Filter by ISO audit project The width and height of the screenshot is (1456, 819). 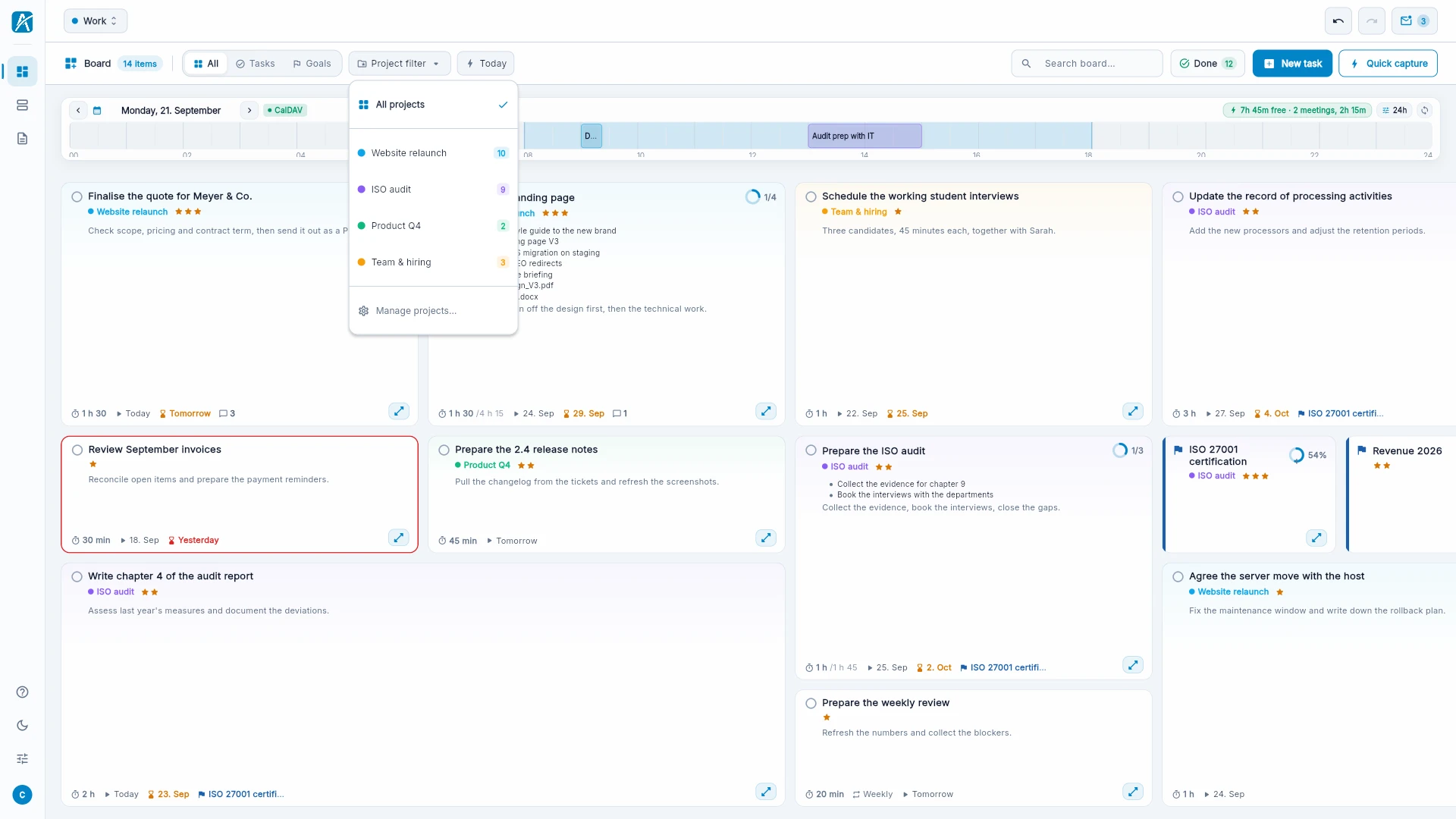[x=433, y=190]
